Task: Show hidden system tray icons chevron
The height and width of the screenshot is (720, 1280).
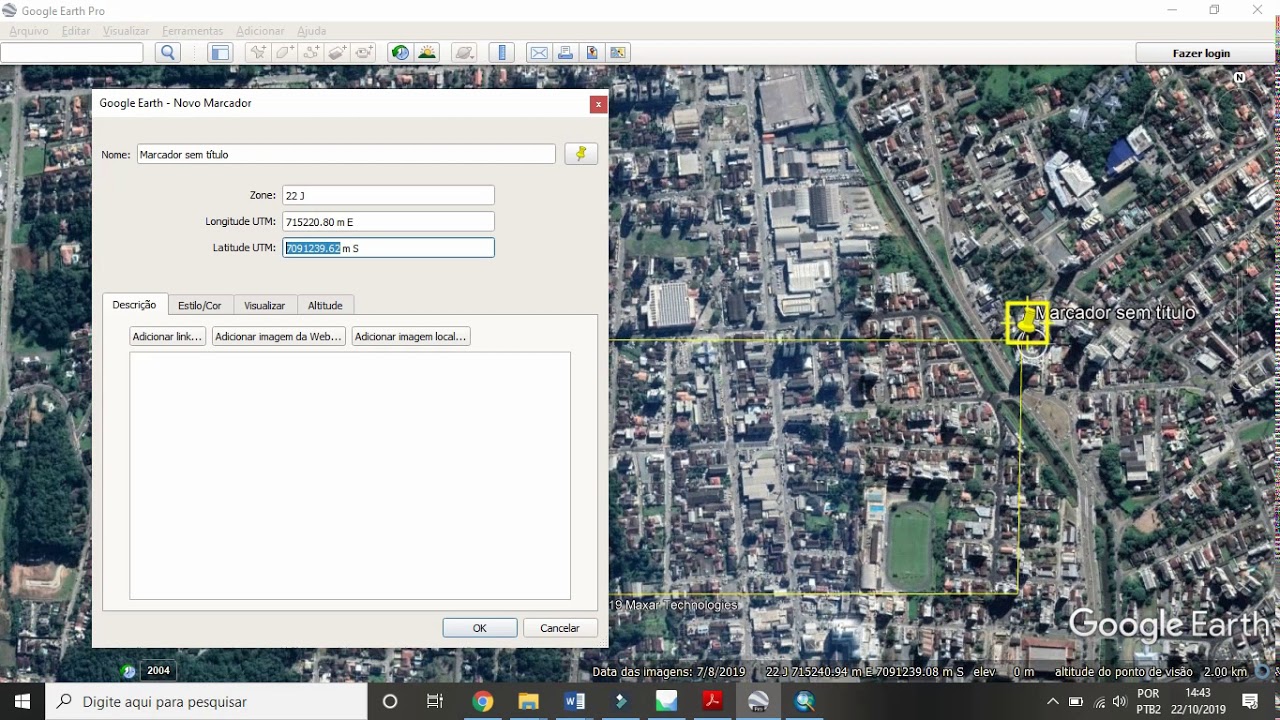Action: click(x=1053, y=701)
